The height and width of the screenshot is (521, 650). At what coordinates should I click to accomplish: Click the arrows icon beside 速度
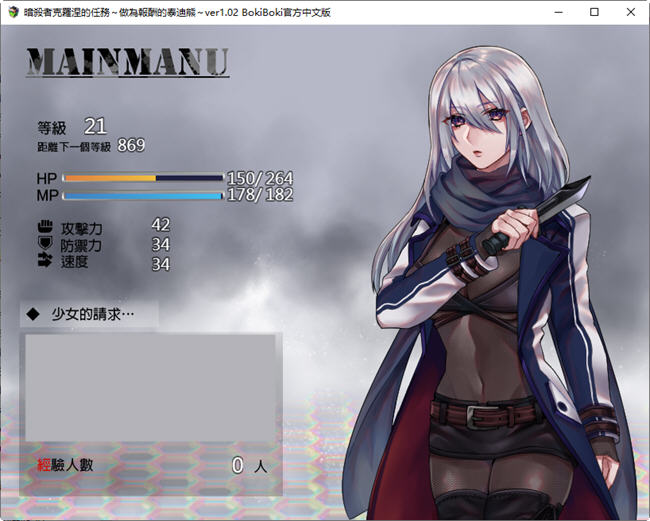tap(43, 262)
